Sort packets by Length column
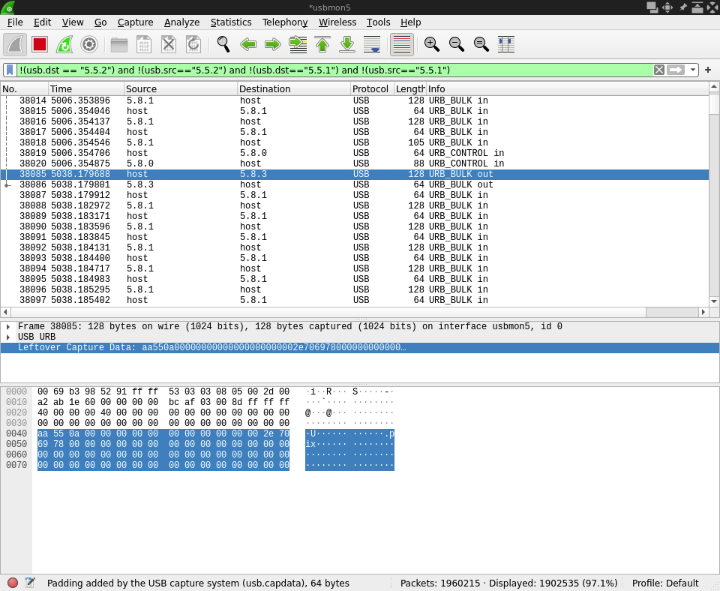Screen dimensions: 720x591 click(x=410, y=89)
